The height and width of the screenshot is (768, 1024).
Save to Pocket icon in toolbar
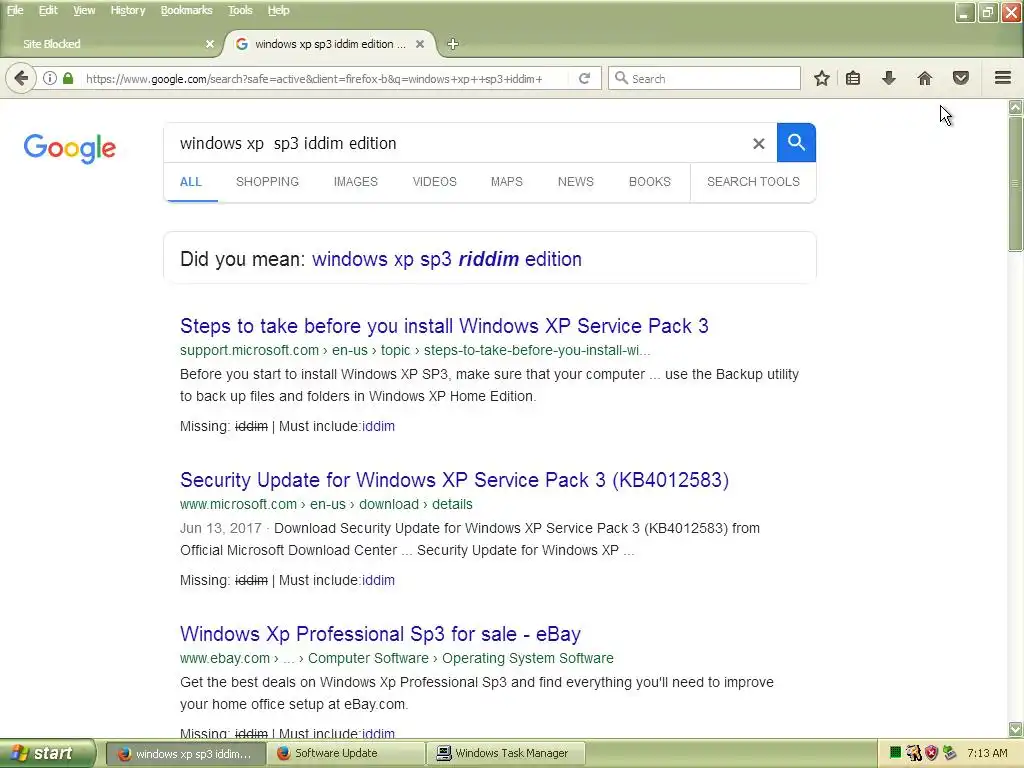(x=961, y=78)
